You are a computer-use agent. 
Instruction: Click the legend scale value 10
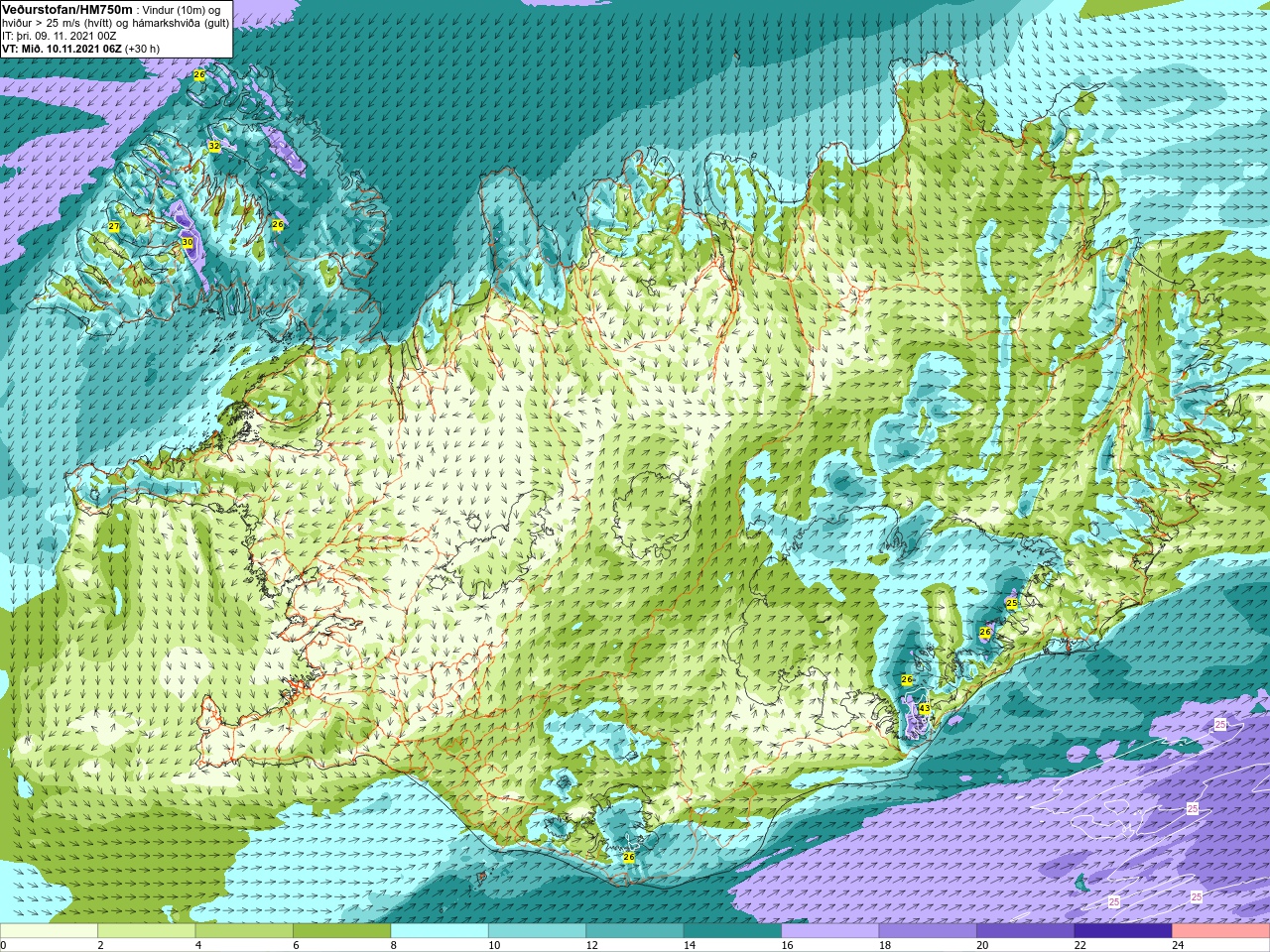494,946
